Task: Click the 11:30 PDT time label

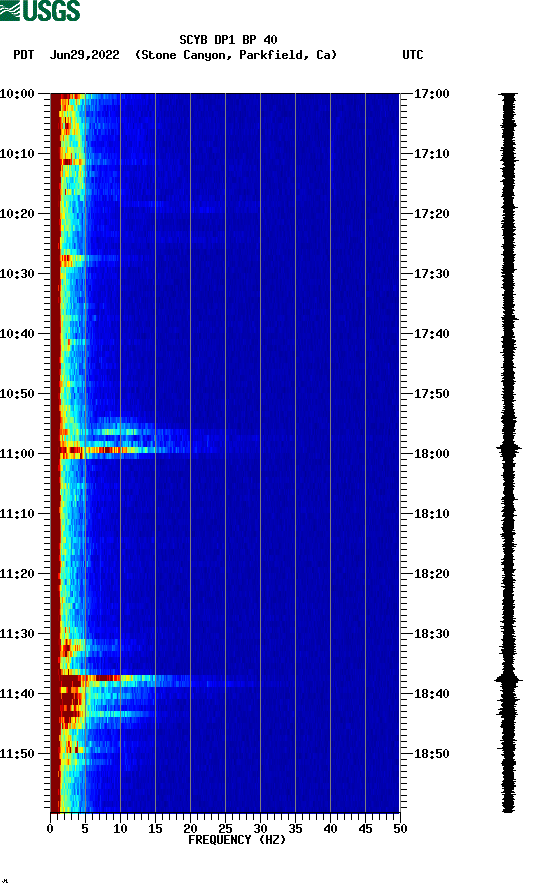Action: tap(17, 634)
